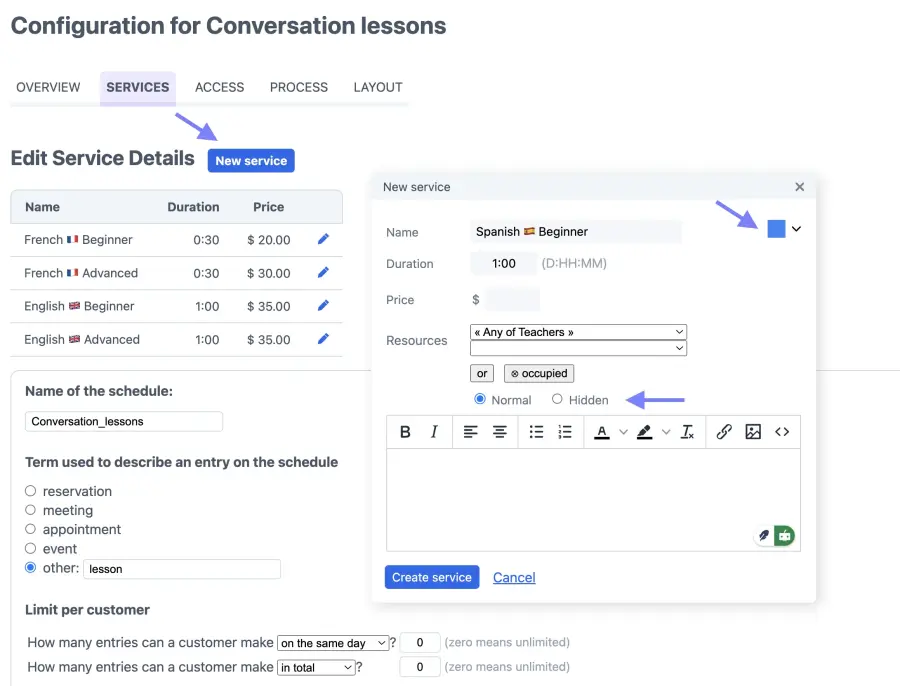This screenshot has height=686, width=900.
Task: Focus same-day entry limit field
Action: pyautogui.click(x=420, y=642)
